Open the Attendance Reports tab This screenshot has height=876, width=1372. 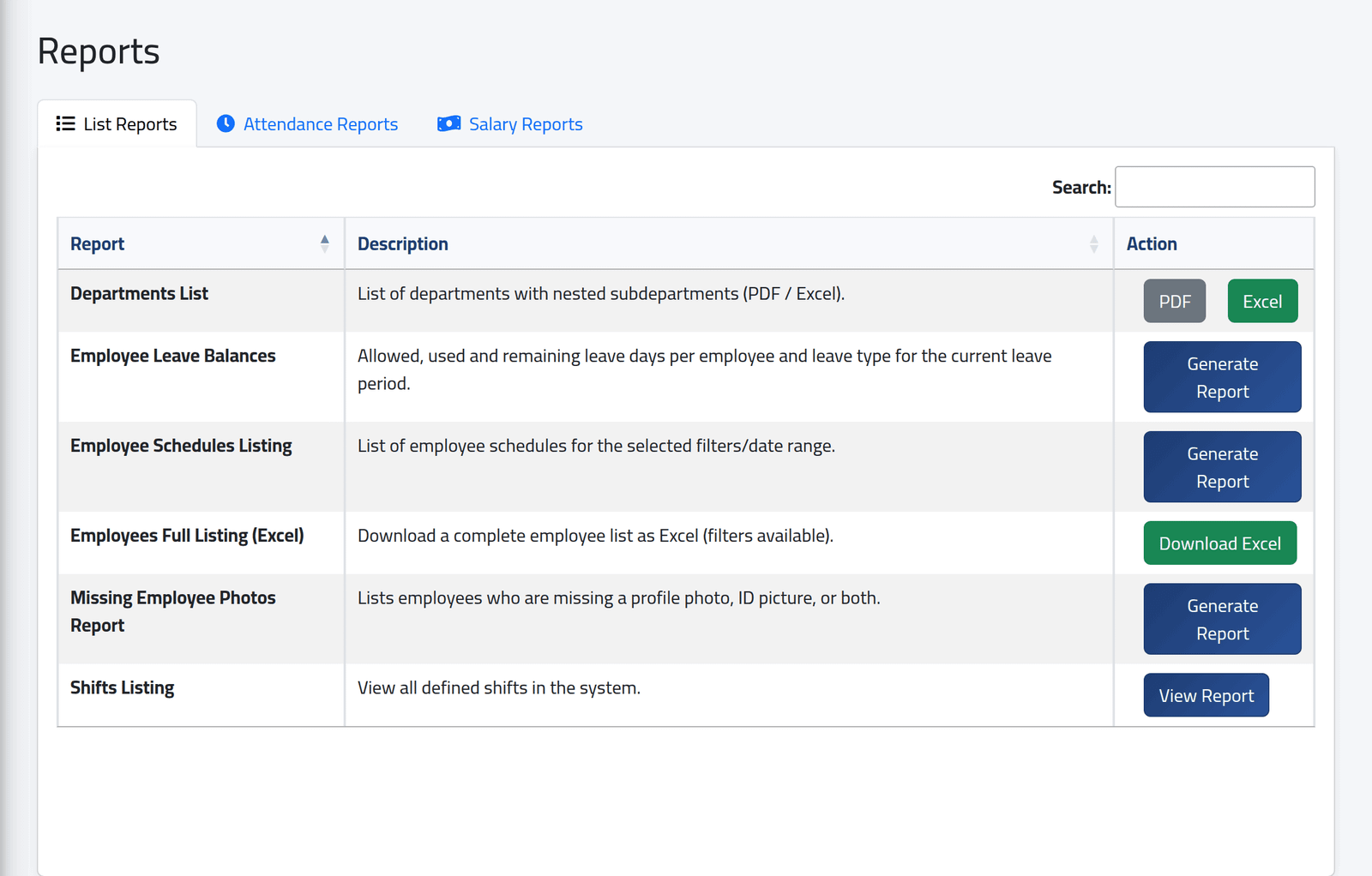307,123
